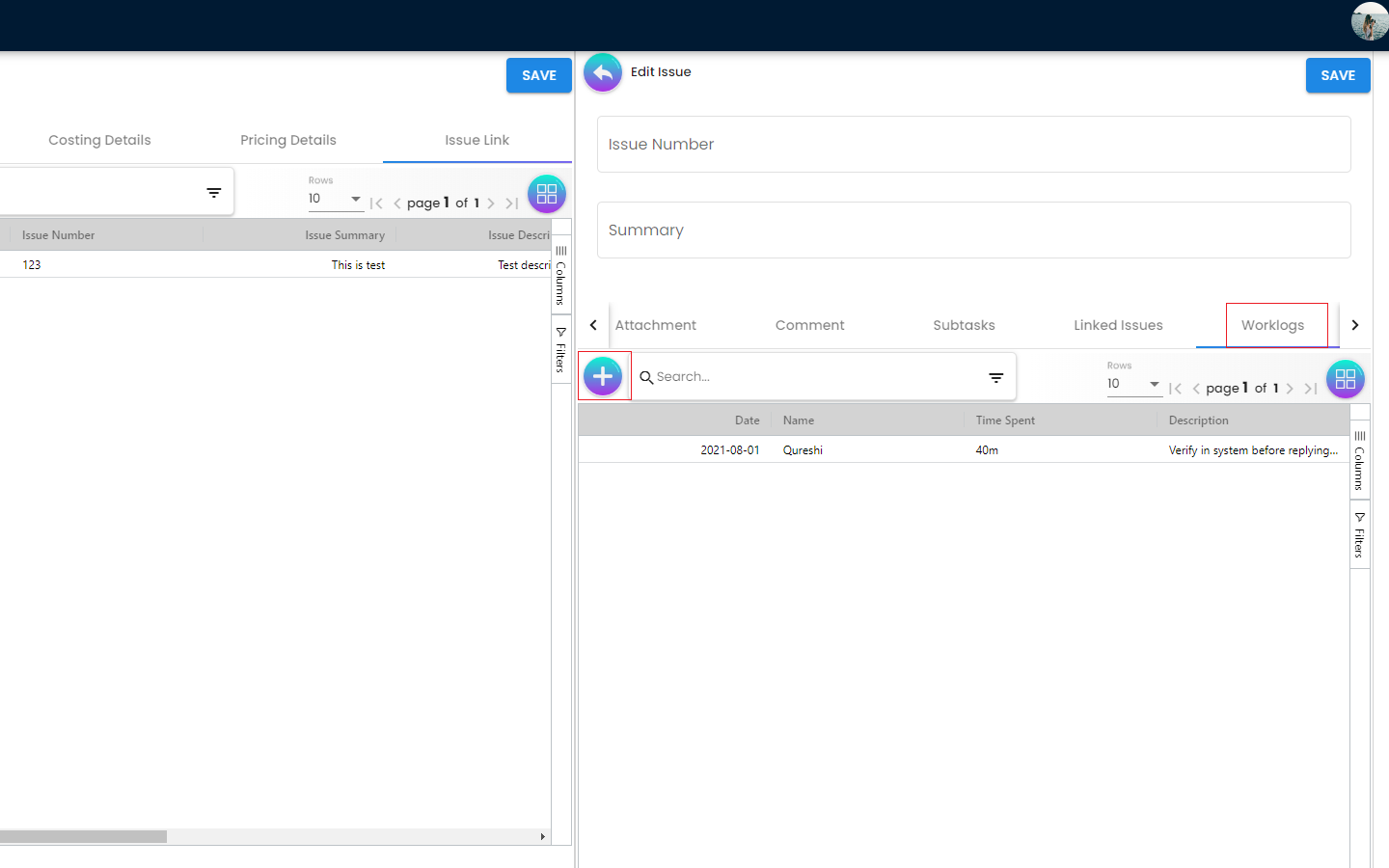This screenshot has width=1389, height=868.
Task: Click filter icon in Worklogs search bar
Action: [995, 378]
